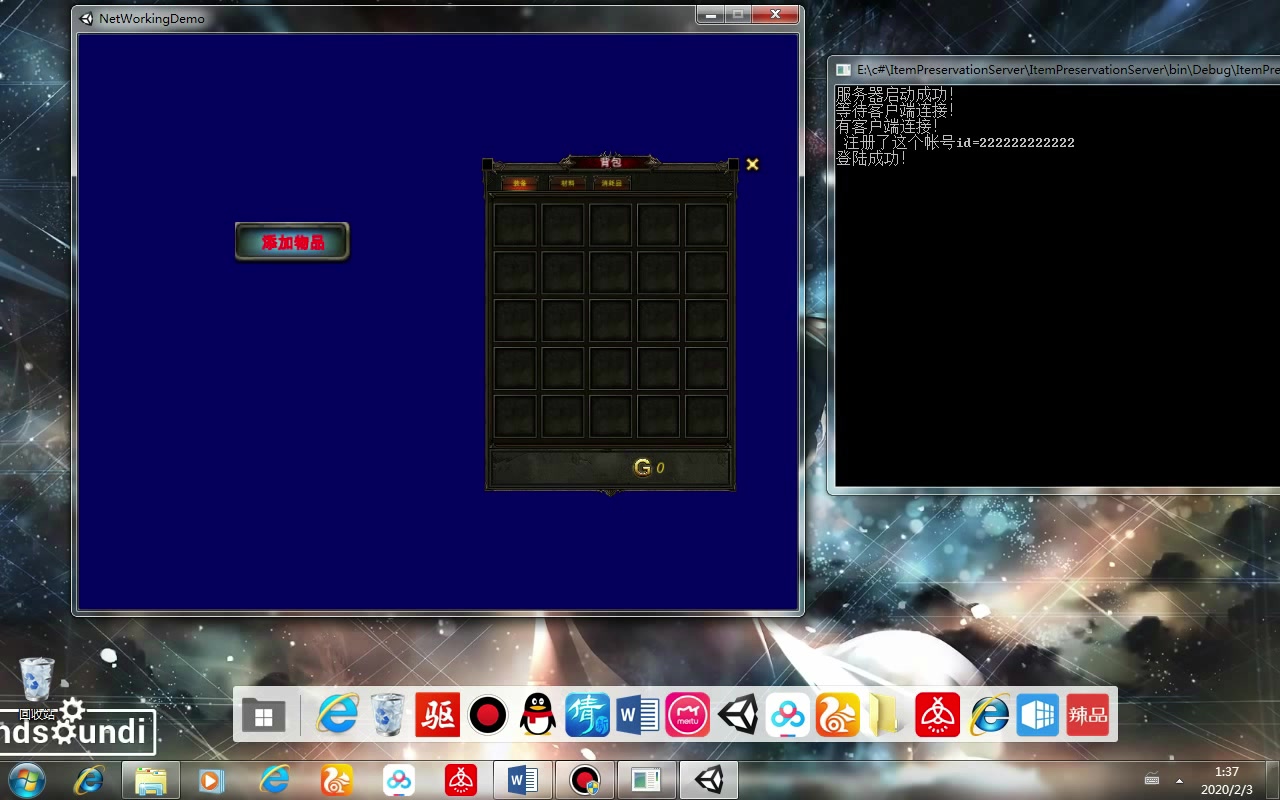Viewport: 1280px width, 800px height.
Task: Launch the 辣品 app in dock
Action: pos(1088,715)
